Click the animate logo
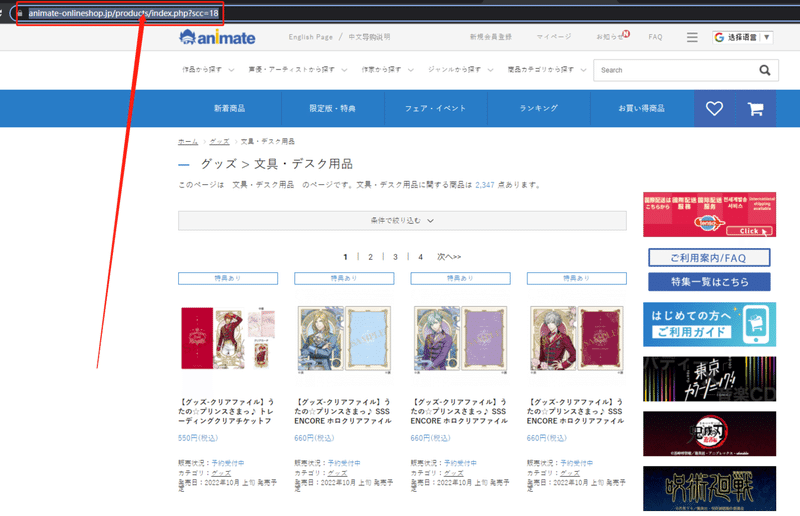The image size is (800, 516). pos(217,37)
